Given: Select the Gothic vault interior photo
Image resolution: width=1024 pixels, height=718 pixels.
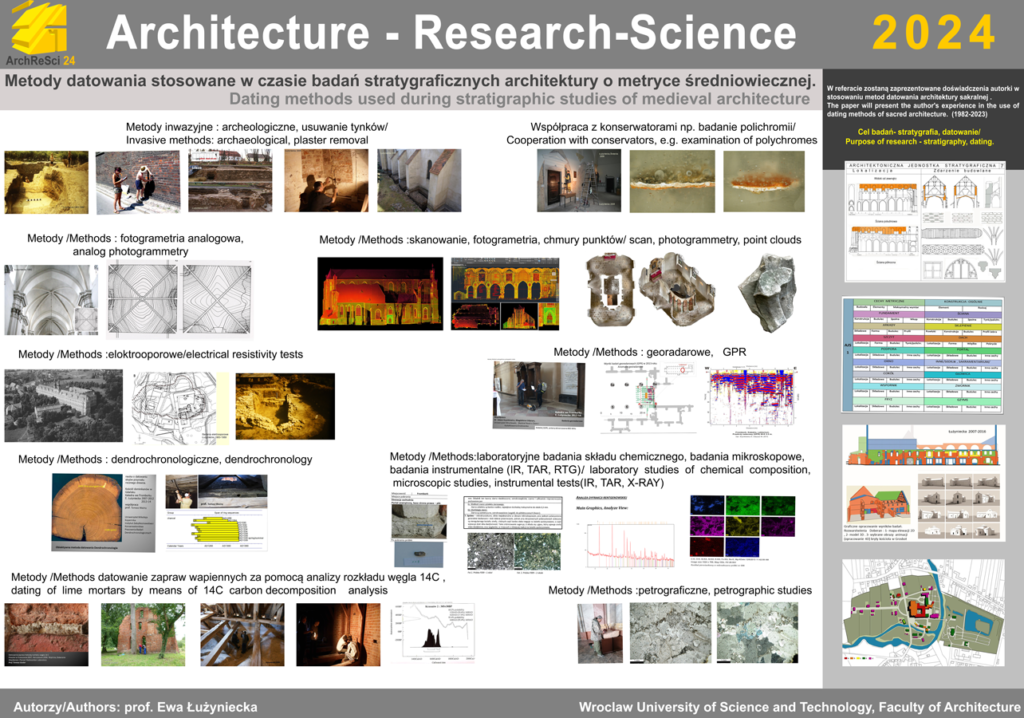Looking at the screenshot, I should pyautogui.click(x=50, y=299).
